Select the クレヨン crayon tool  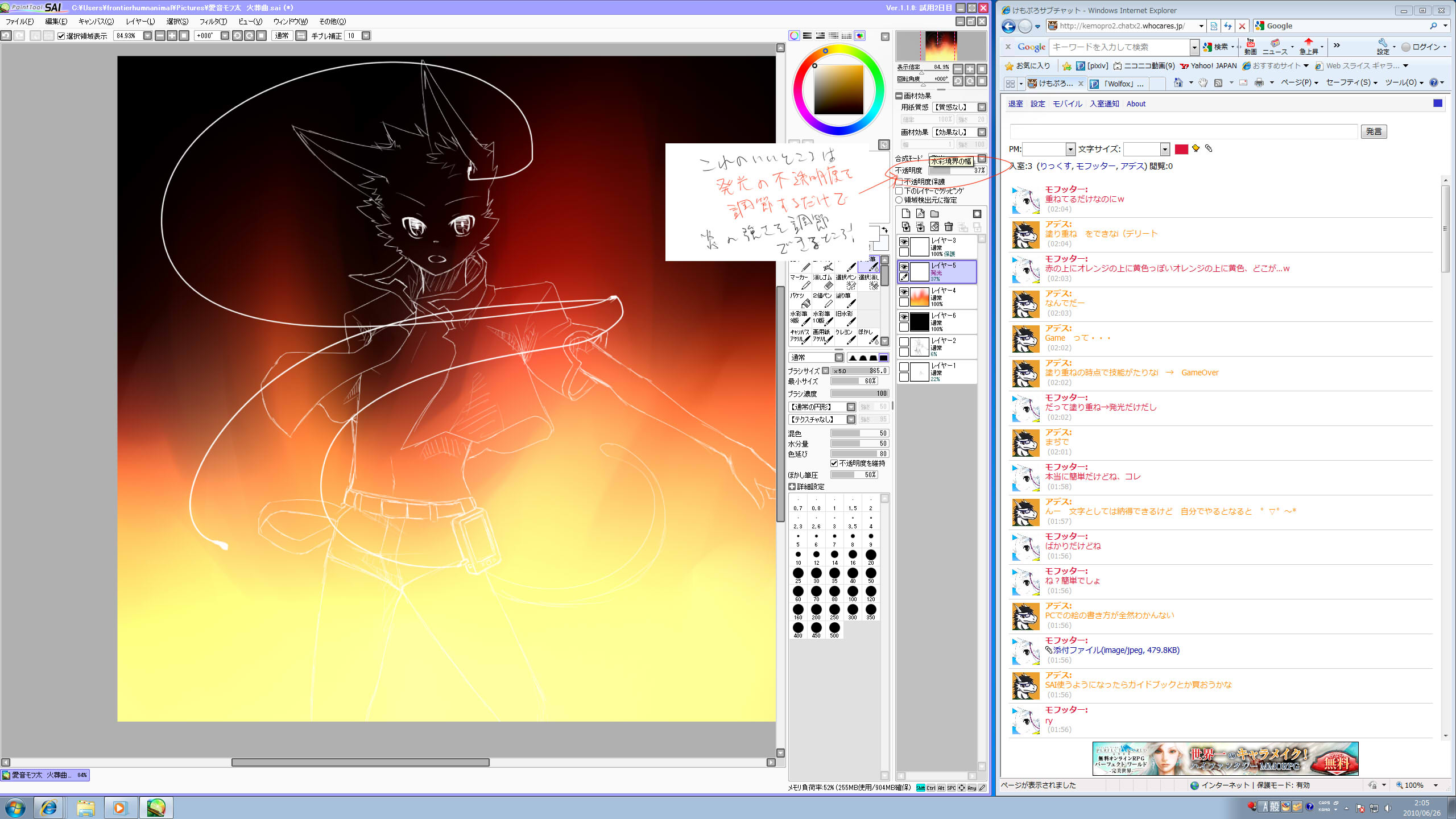click(x=846, y=336)
